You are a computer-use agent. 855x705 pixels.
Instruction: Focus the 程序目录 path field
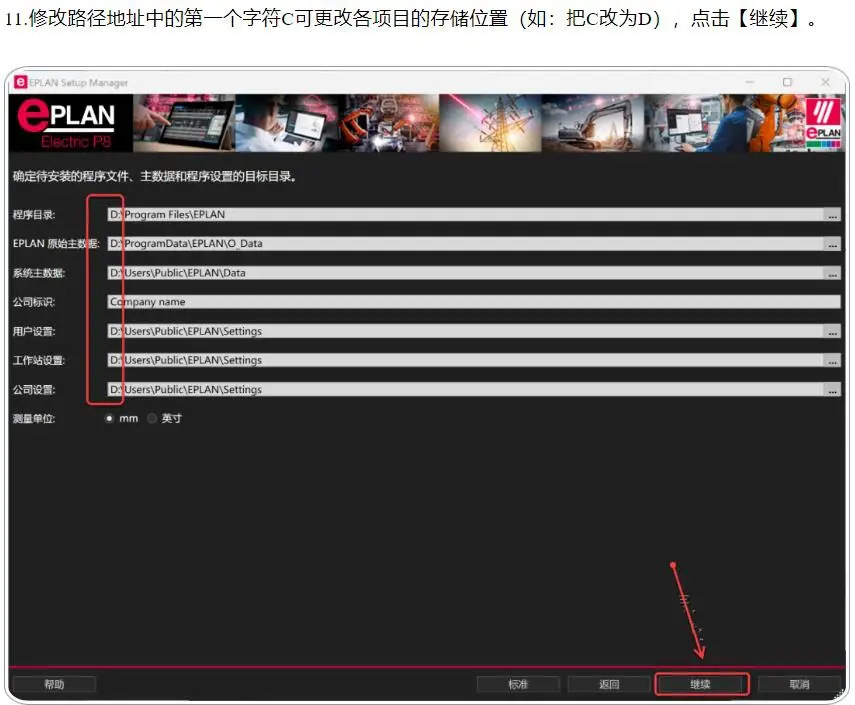(x=466, y=215)
